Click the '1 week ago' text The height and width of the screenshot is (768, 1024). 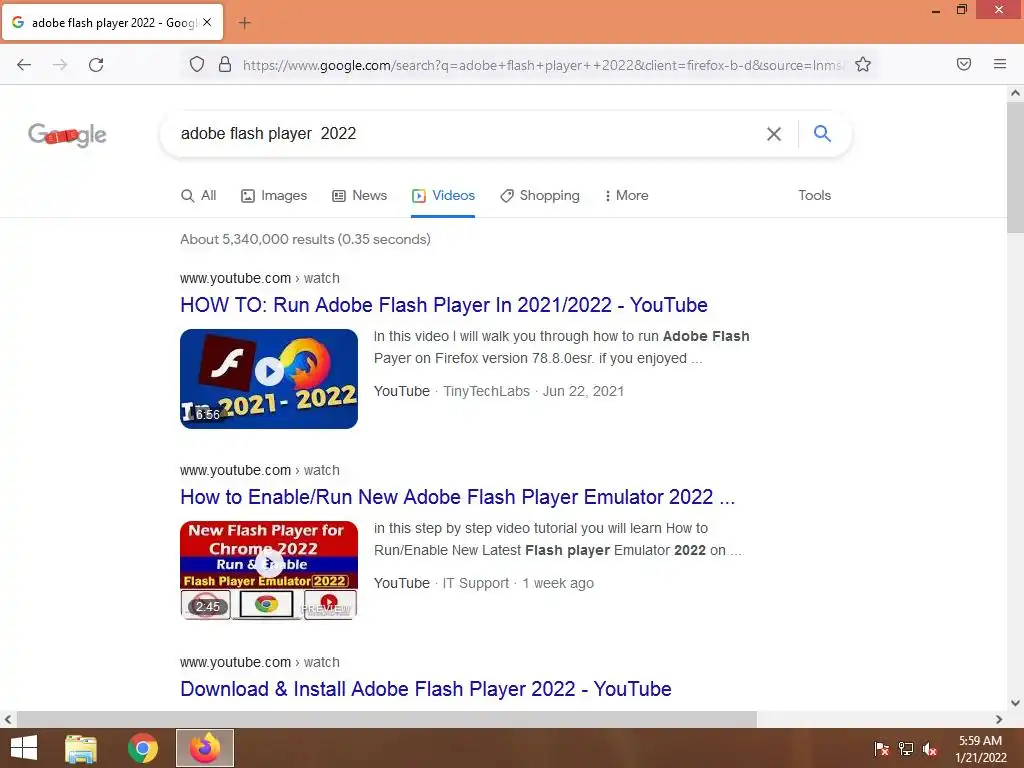pos(558,583)
